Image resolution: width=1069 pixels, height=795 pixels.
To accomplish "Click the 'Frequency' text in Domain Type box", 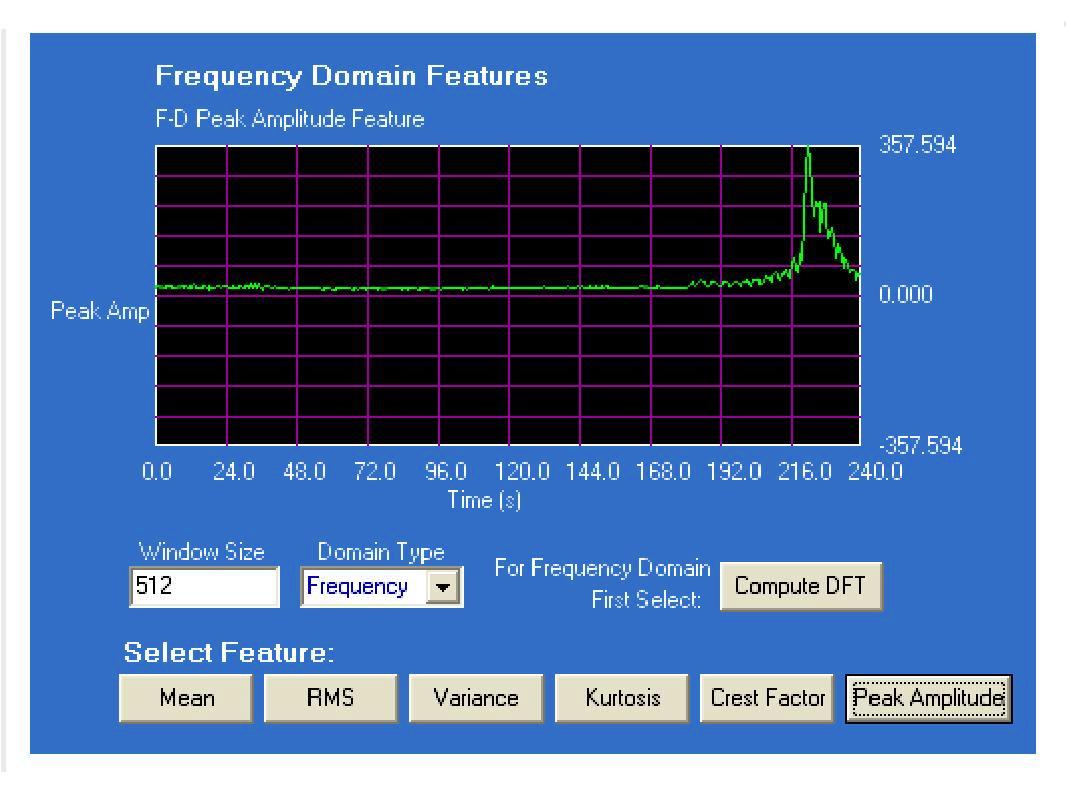I will pos(357,586).
